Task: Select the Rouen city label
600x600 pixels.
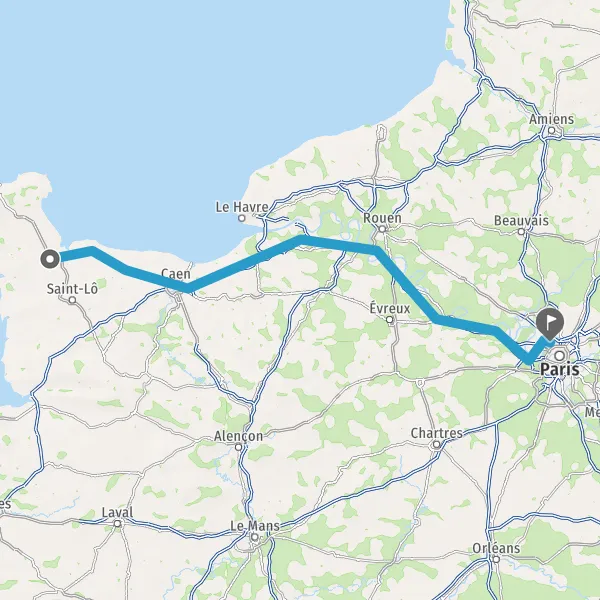Action: (x=382, y=218)
